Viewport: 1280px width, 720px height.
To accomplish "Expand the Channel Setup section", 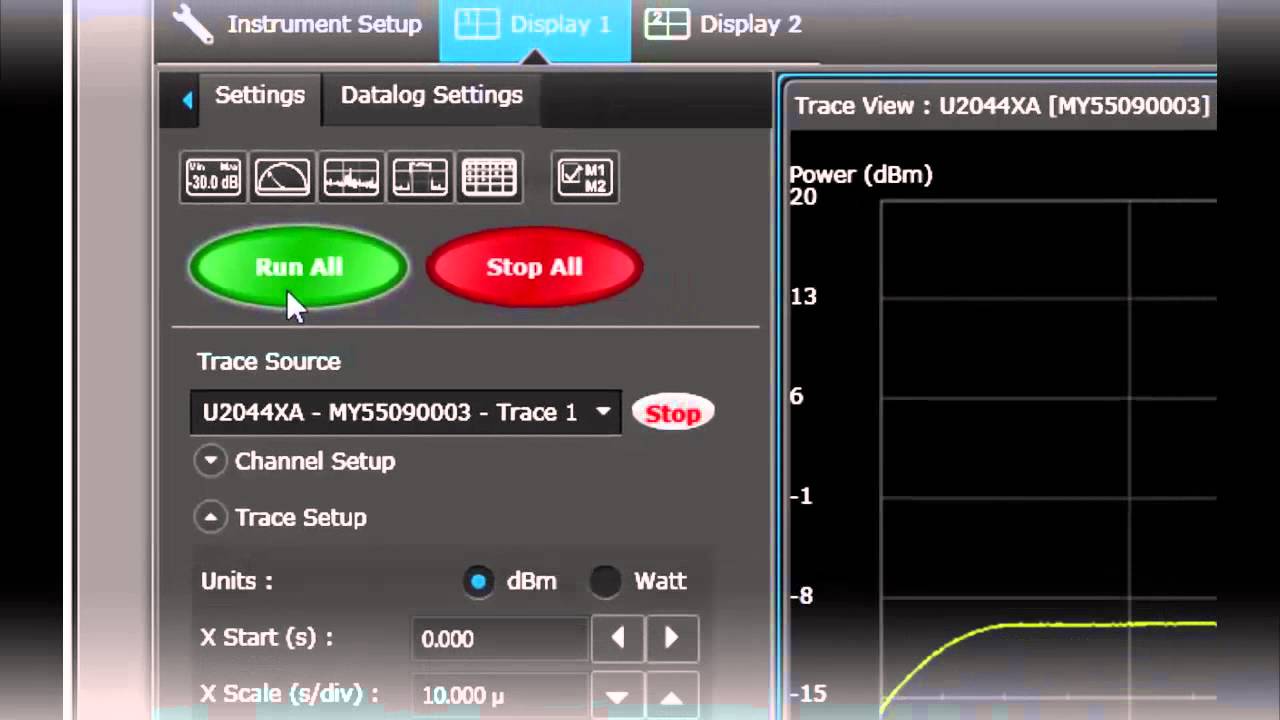I will (x=211, y=461).
